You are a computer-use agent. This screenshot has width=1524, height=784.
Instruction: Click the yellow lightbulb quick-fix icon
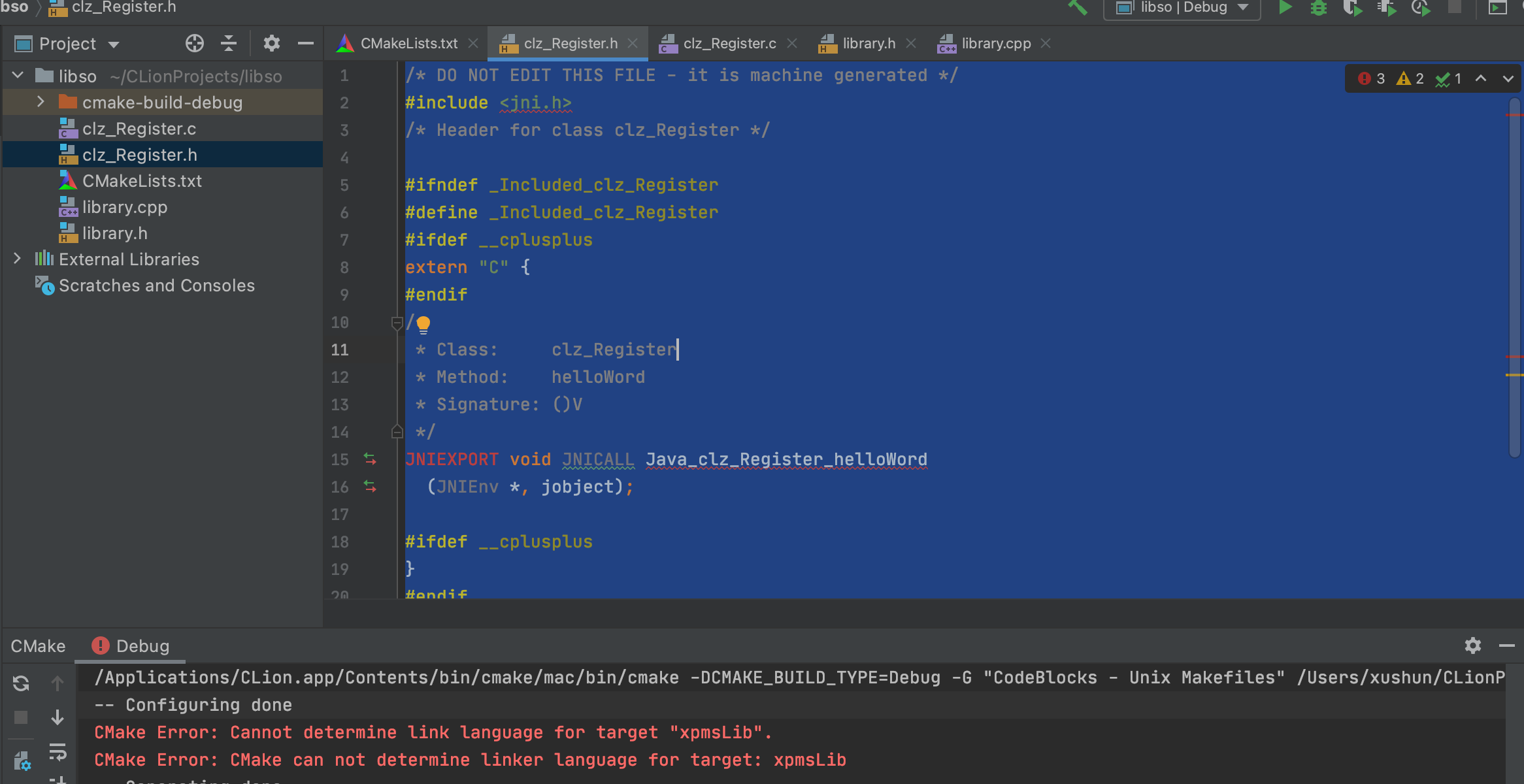pos(423,323)
